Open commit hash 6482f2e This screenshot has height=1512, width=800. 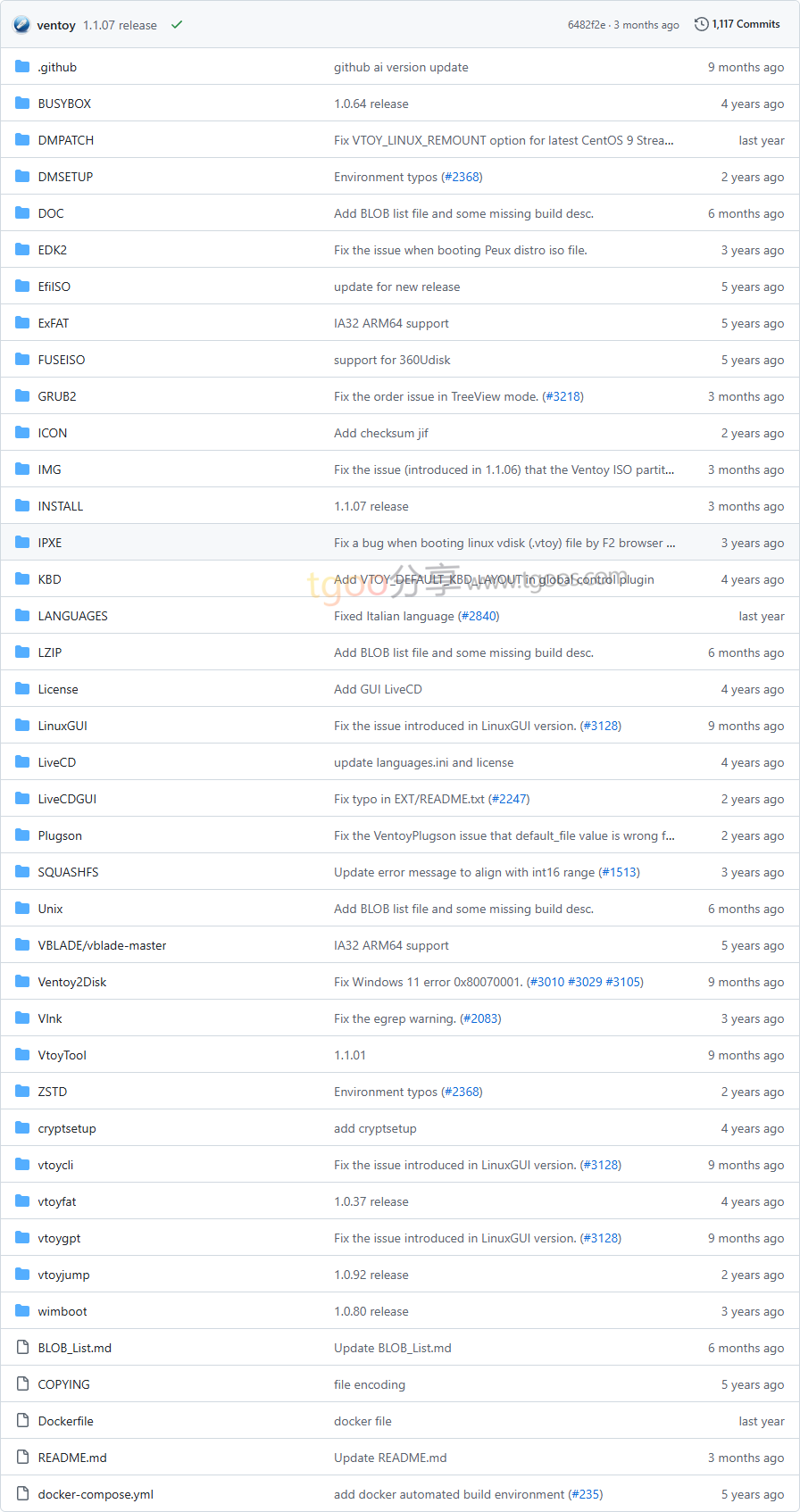pyautogui.click(x=587, y=25)
